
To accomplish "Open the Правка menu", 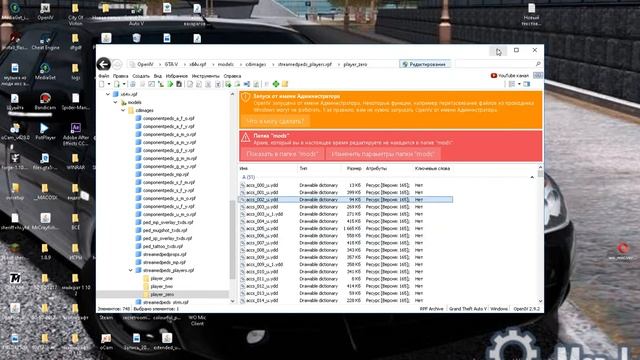I will pyautogui.click(x=120, y=76).
